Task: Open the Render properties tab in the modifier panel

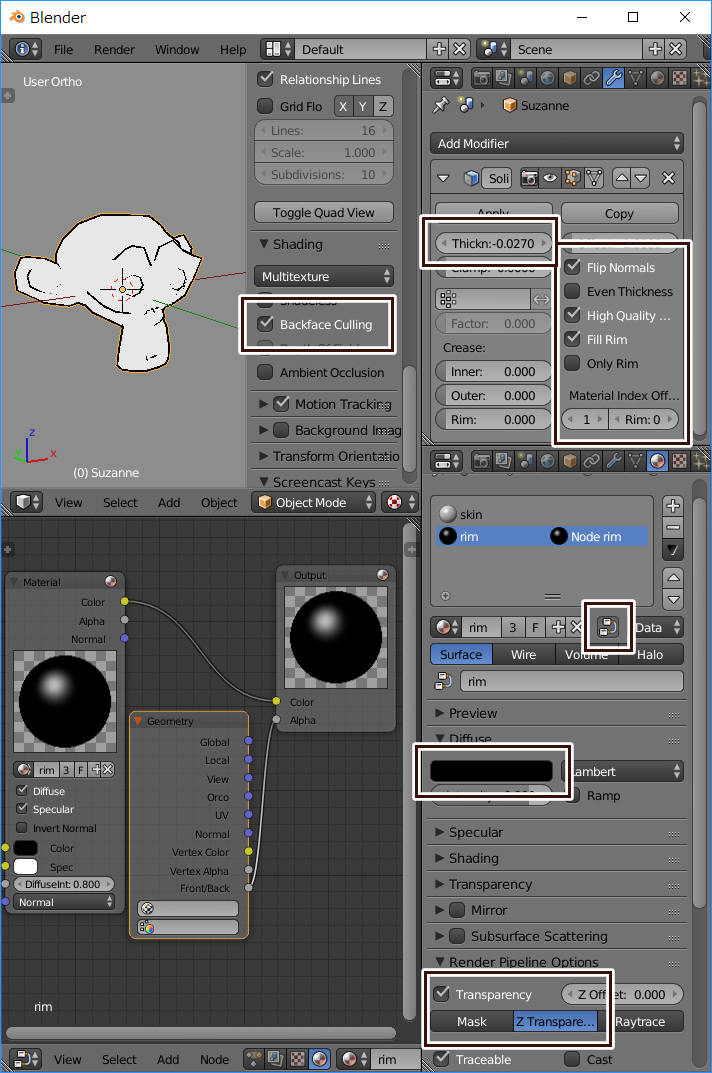Action: 481,78
